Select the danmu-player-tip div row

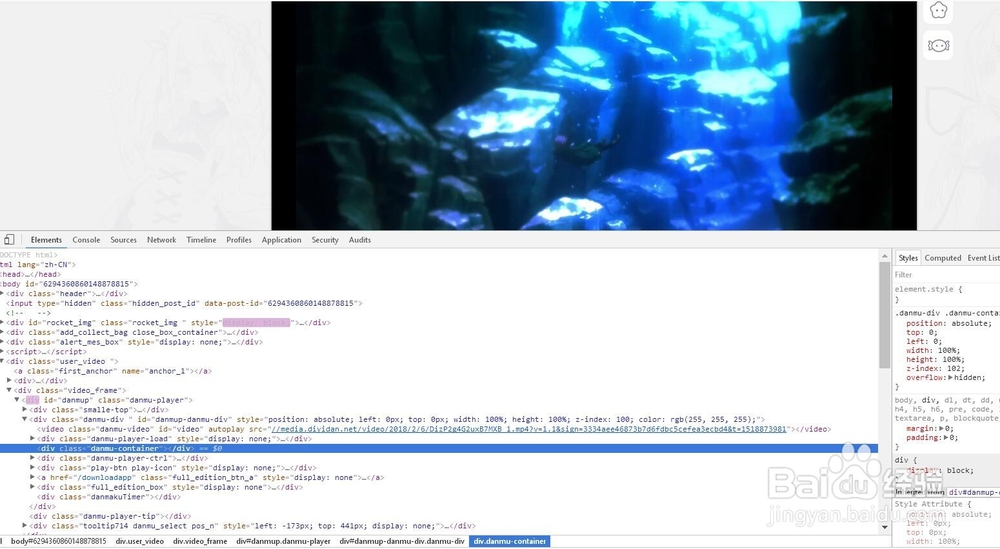[110, 516]
